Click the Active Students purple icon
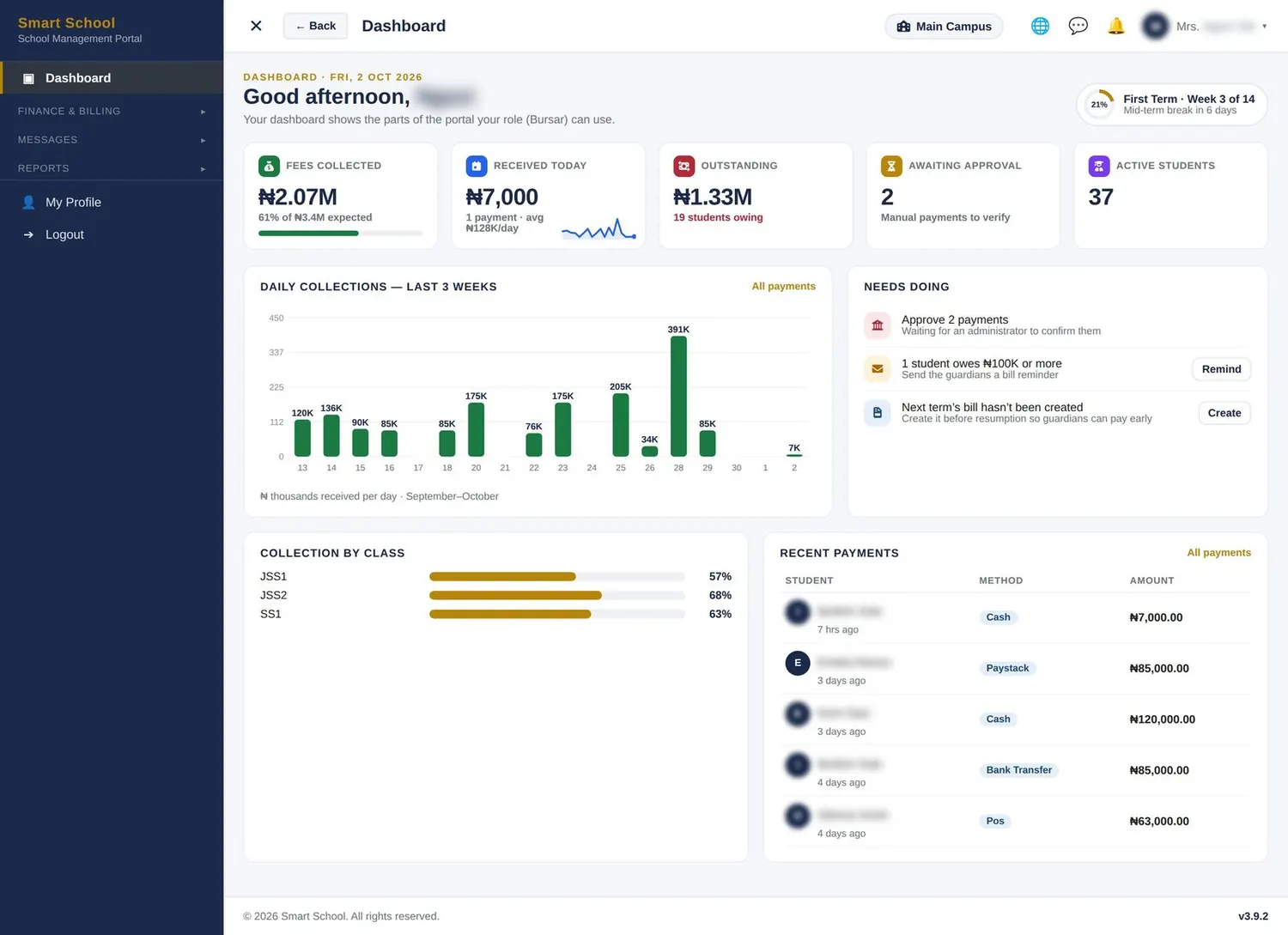Screen dimensions: 1288x935 pos(1099,166)
